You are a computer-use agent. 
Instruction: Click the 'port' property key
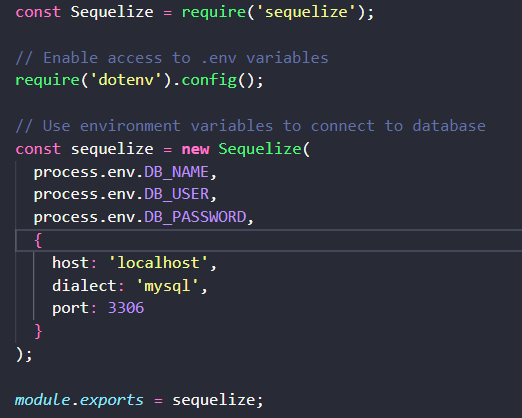pyautogui.click(x=70, y=309)
